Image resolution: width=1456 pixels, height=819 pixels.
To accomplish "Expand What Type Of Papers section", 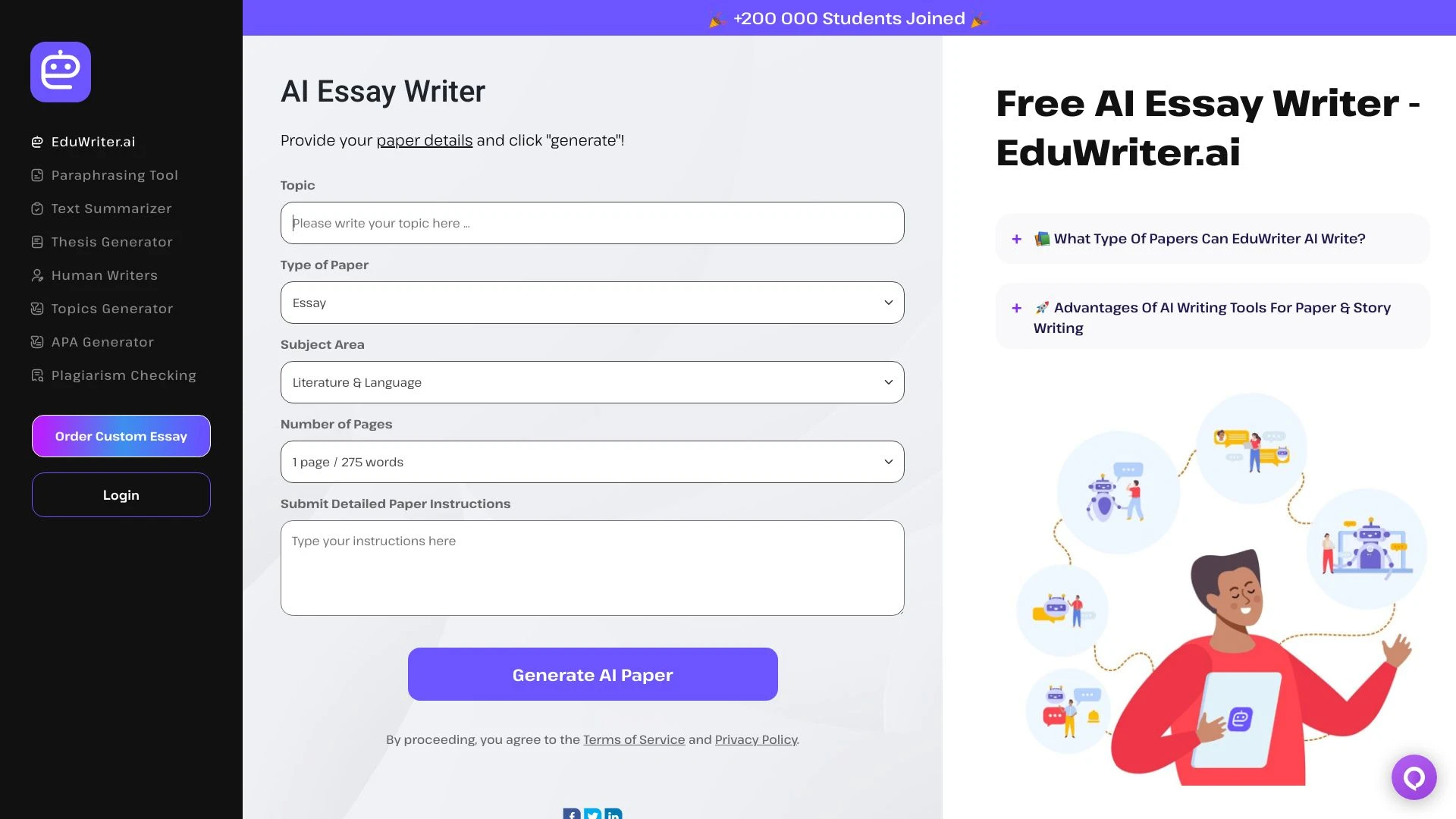I will coord(1018,238).
